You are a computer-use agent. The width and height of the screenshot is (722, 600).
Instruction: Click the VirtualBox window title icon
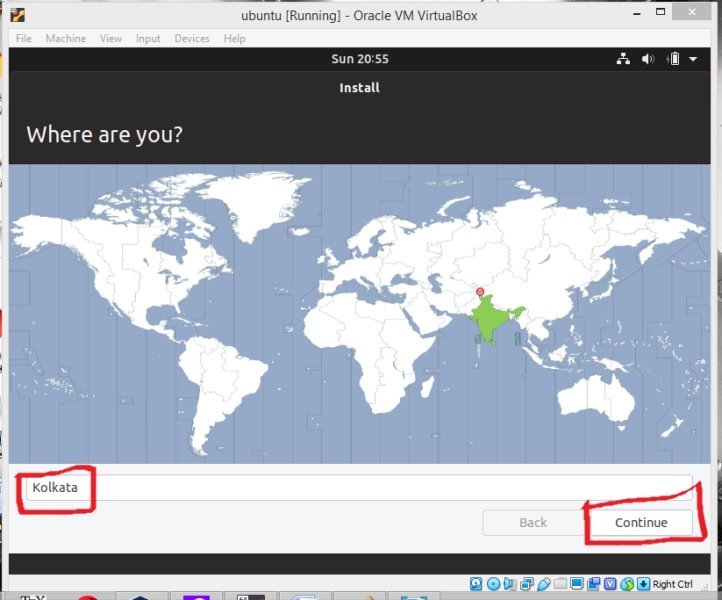tap(17, 15)
